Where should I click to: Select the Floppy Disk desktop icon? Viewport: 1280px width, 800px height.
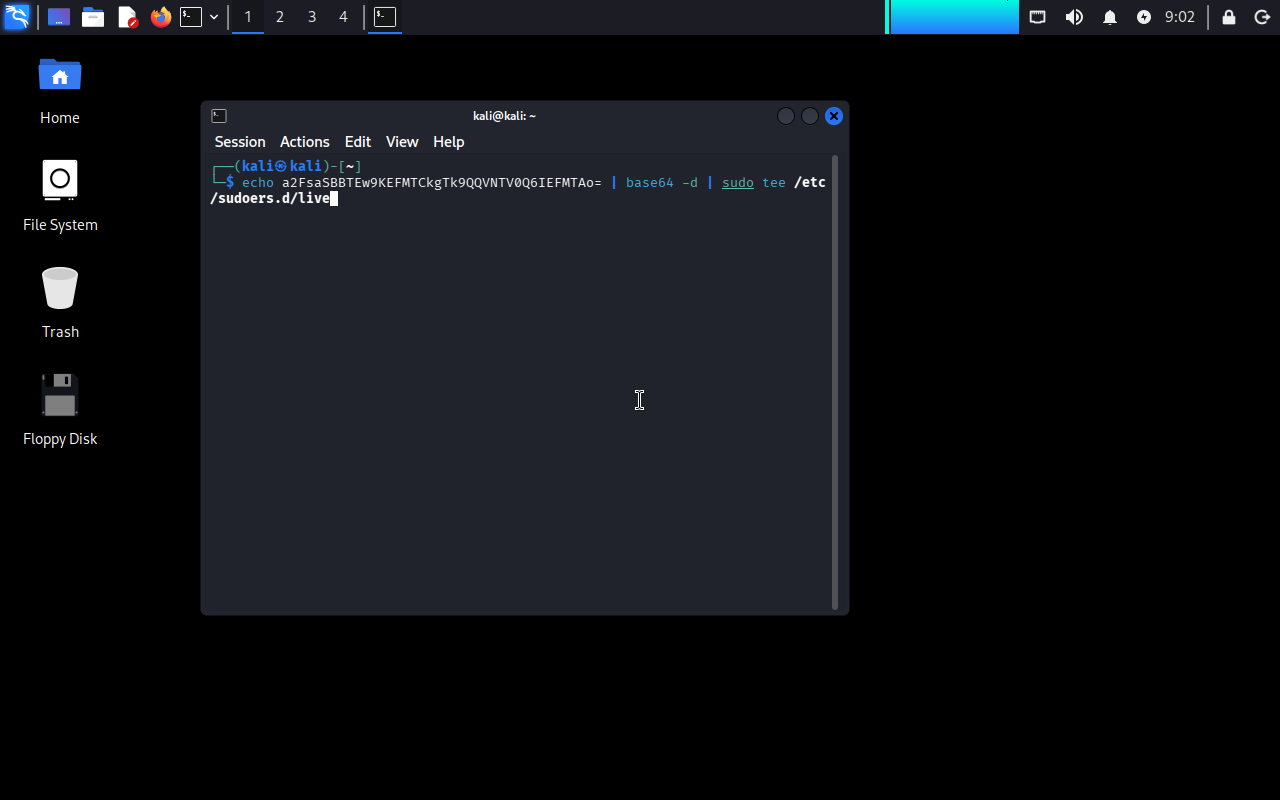pos(60,410)
